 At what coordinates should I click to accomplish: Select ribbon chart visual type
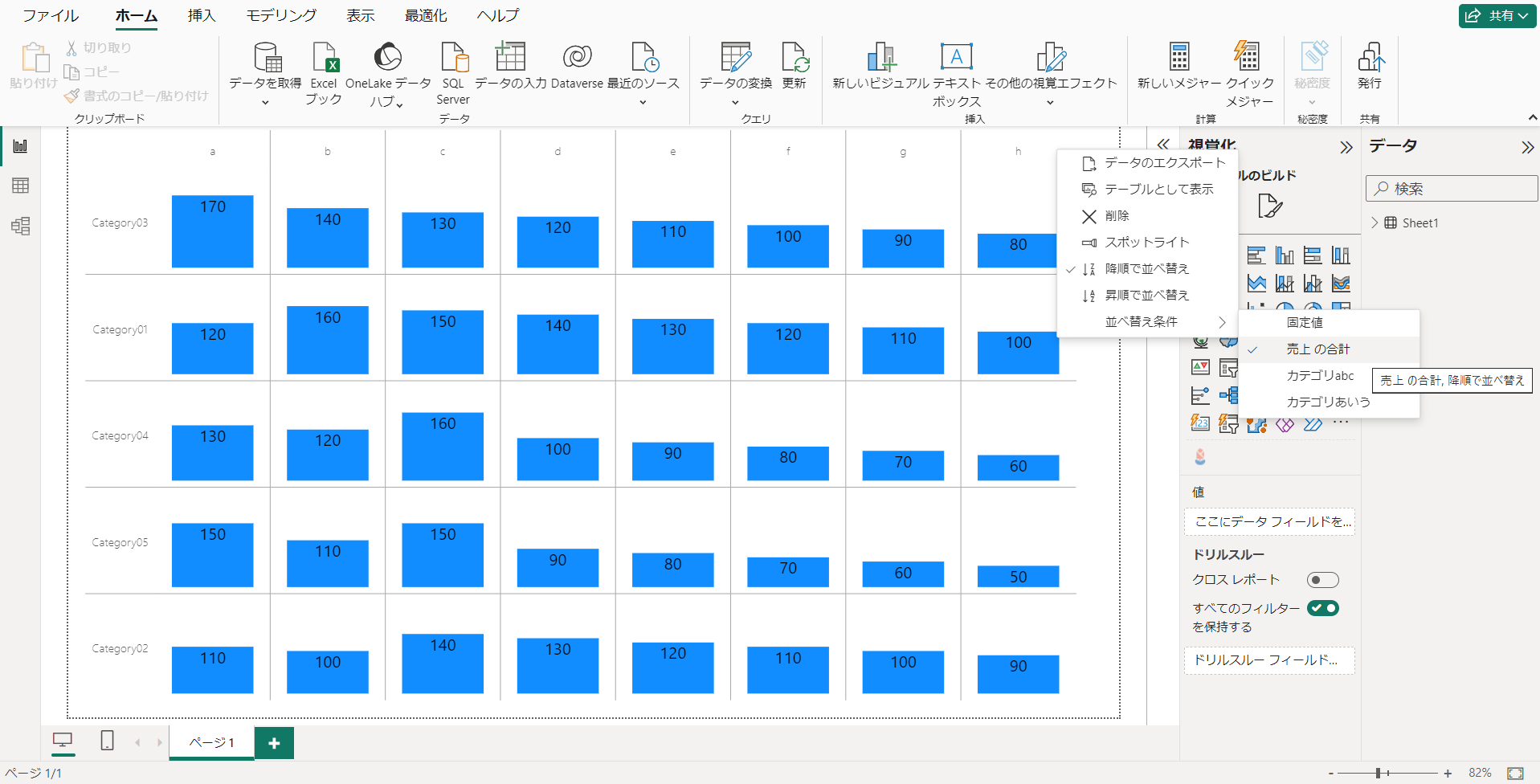[1341, 284]
